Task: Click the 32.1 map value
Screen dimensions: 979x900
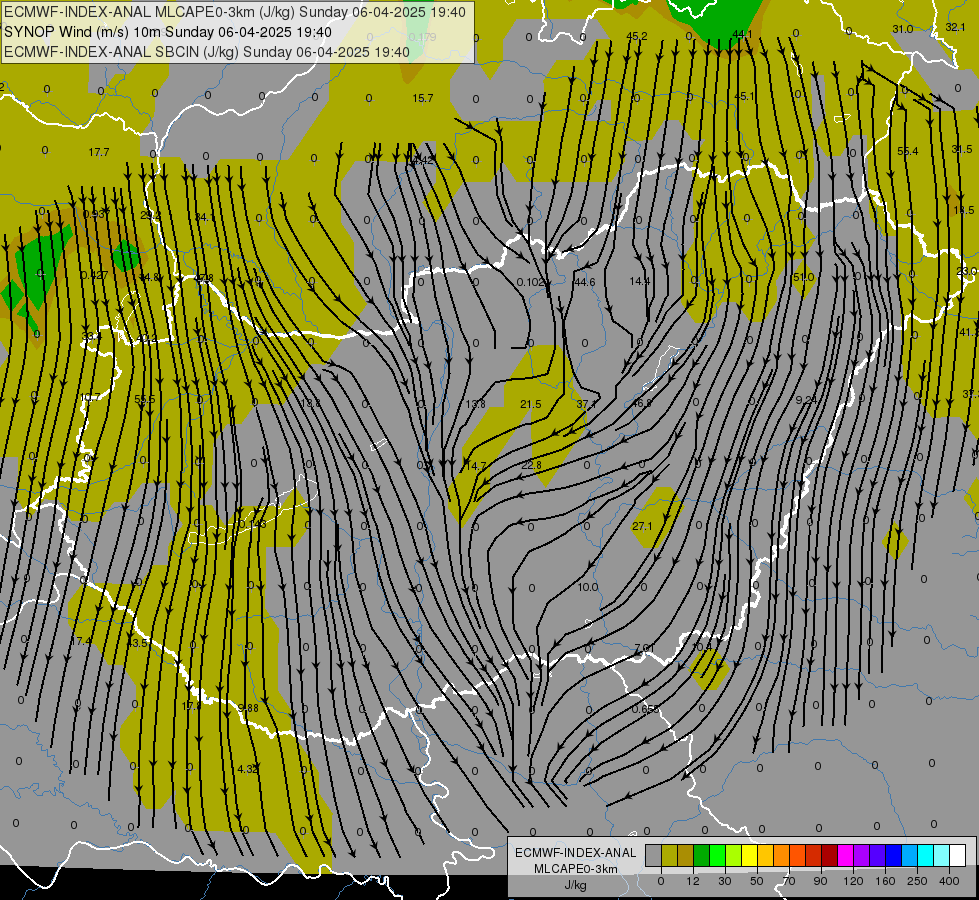Action: coord(955,27)
